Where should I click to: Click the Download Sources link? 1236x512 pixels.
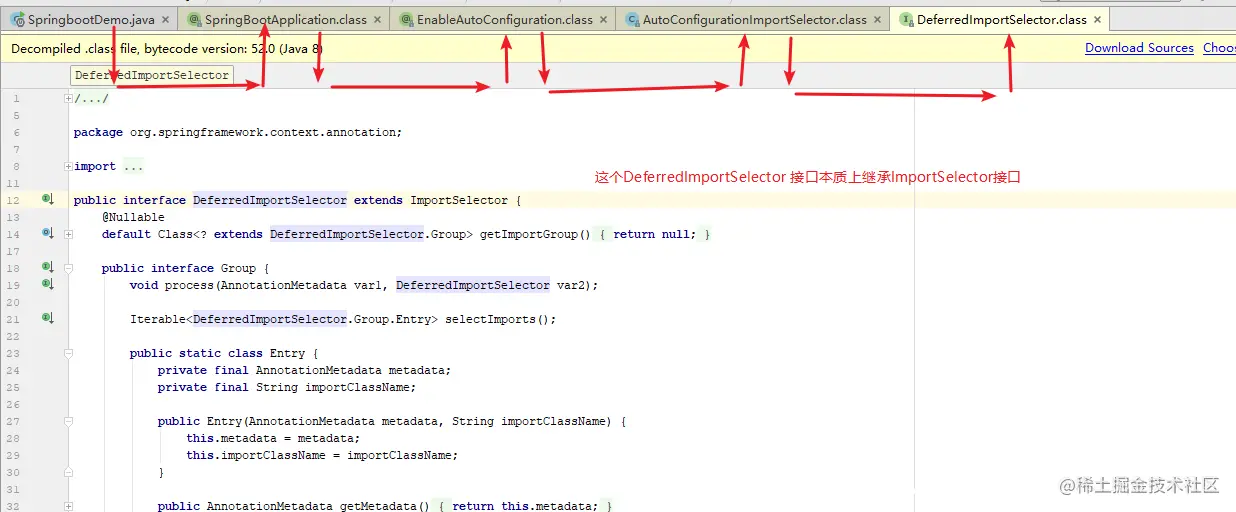click(x=1139, y=48)
